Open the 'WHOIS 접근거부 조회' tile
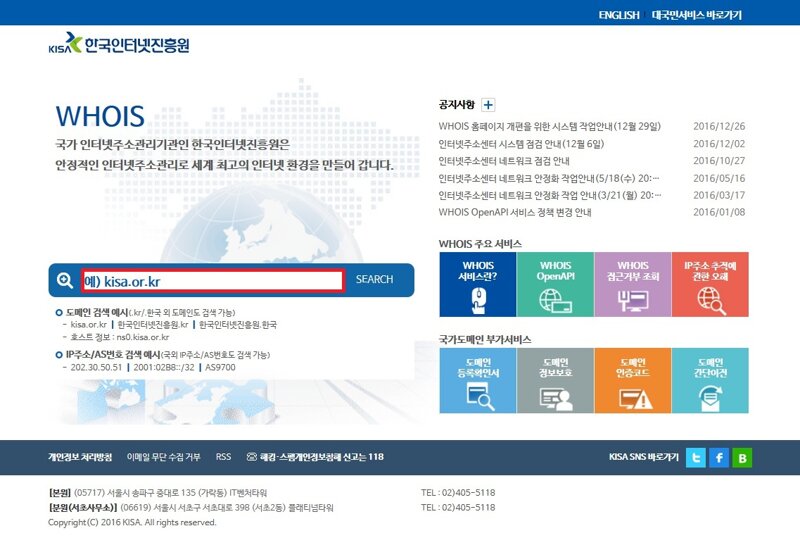 pyautogui.click(x=633, y=284)
